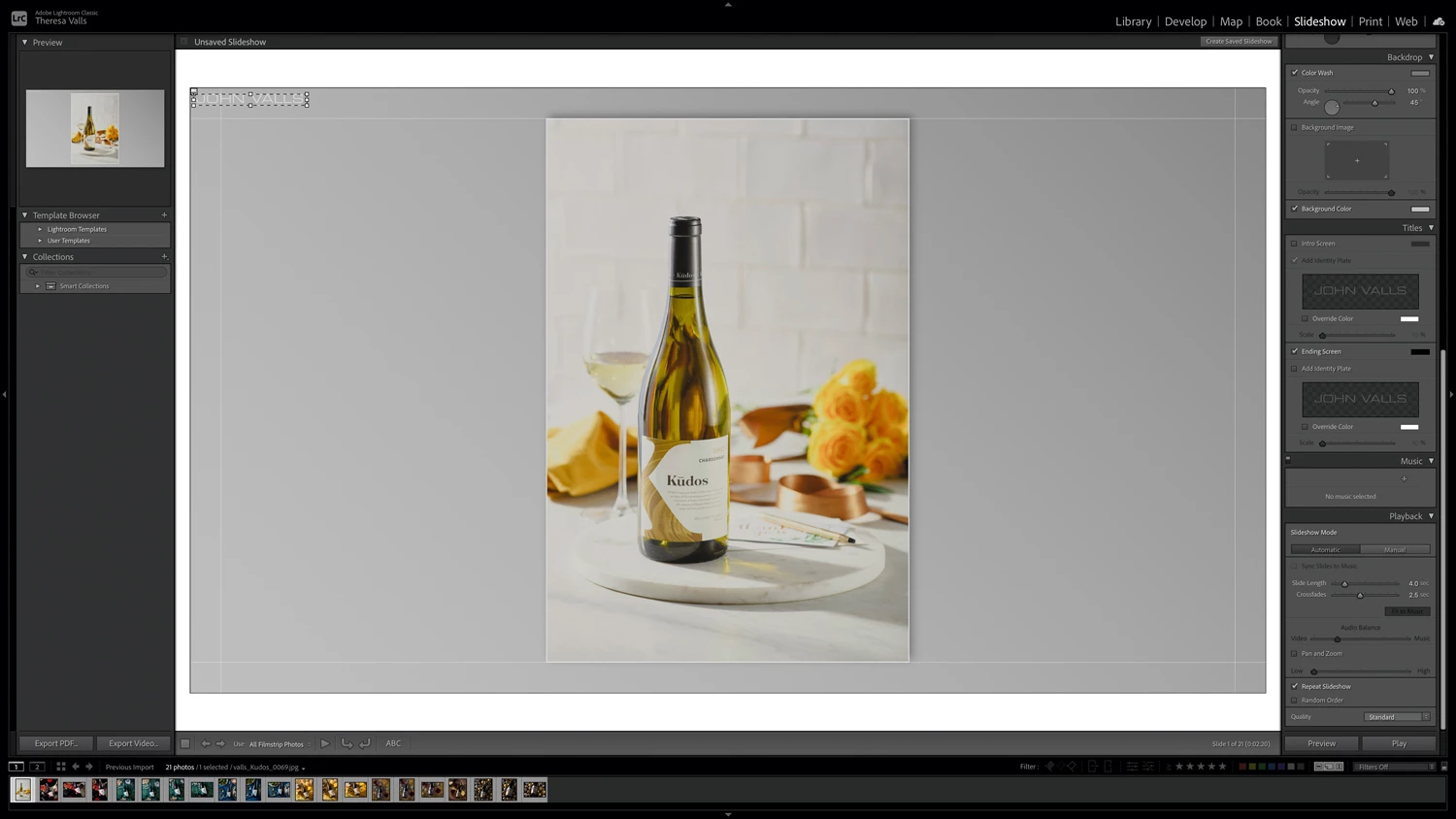Viewport: 1456px width, 819px height.
Task: Show second window display 2
Action: click(x=37, y=767)
